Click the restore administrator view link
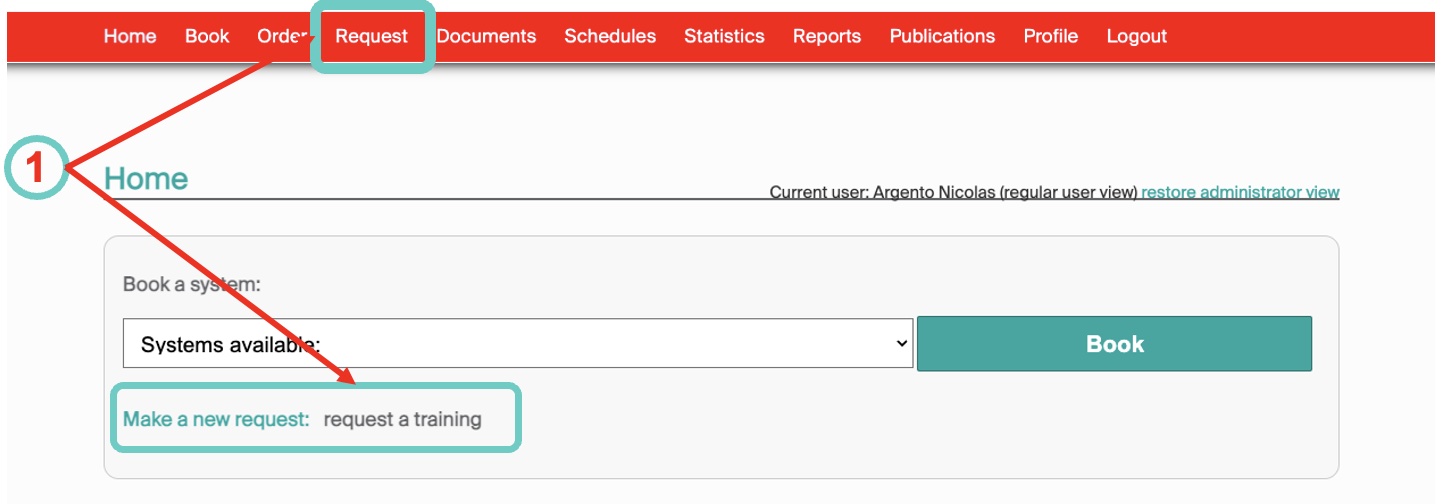The image size is (1444, 504). pos(1240,192)
